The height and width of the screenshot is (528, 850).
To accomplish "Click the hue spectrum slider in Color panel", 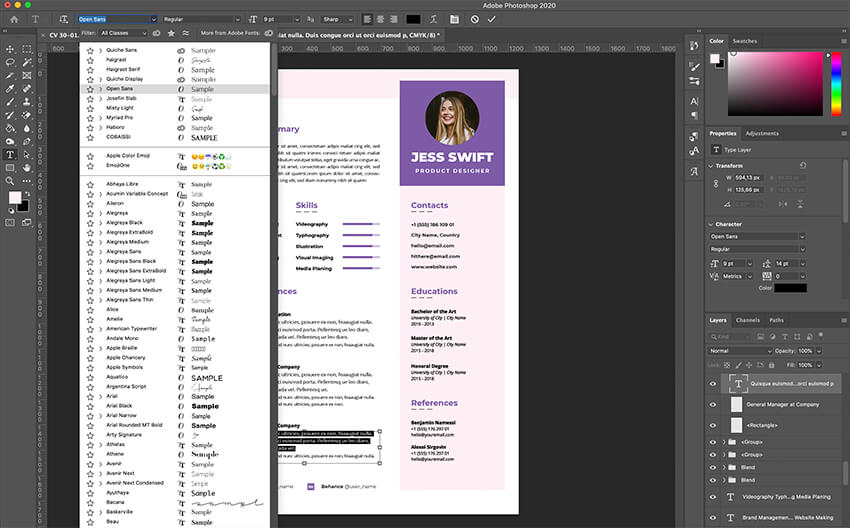I will [x=836, y=83].
